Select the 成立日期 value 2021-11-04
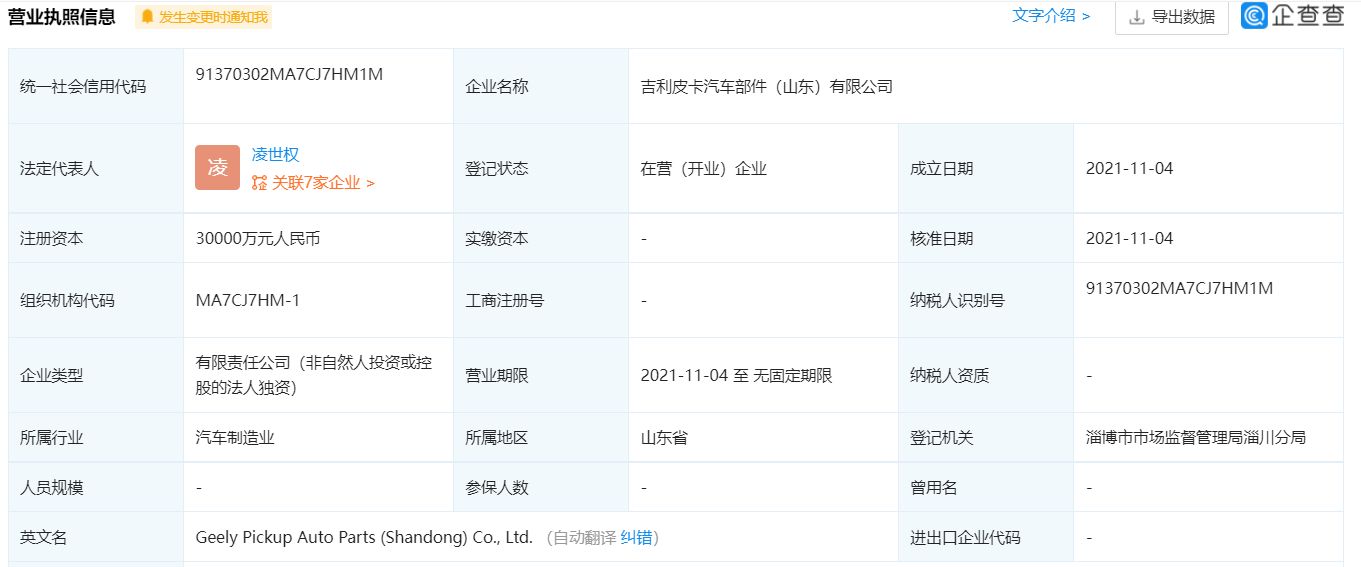Image resolution: width=1361 pixels, height=567 pixels. [x=1130, y=168]
